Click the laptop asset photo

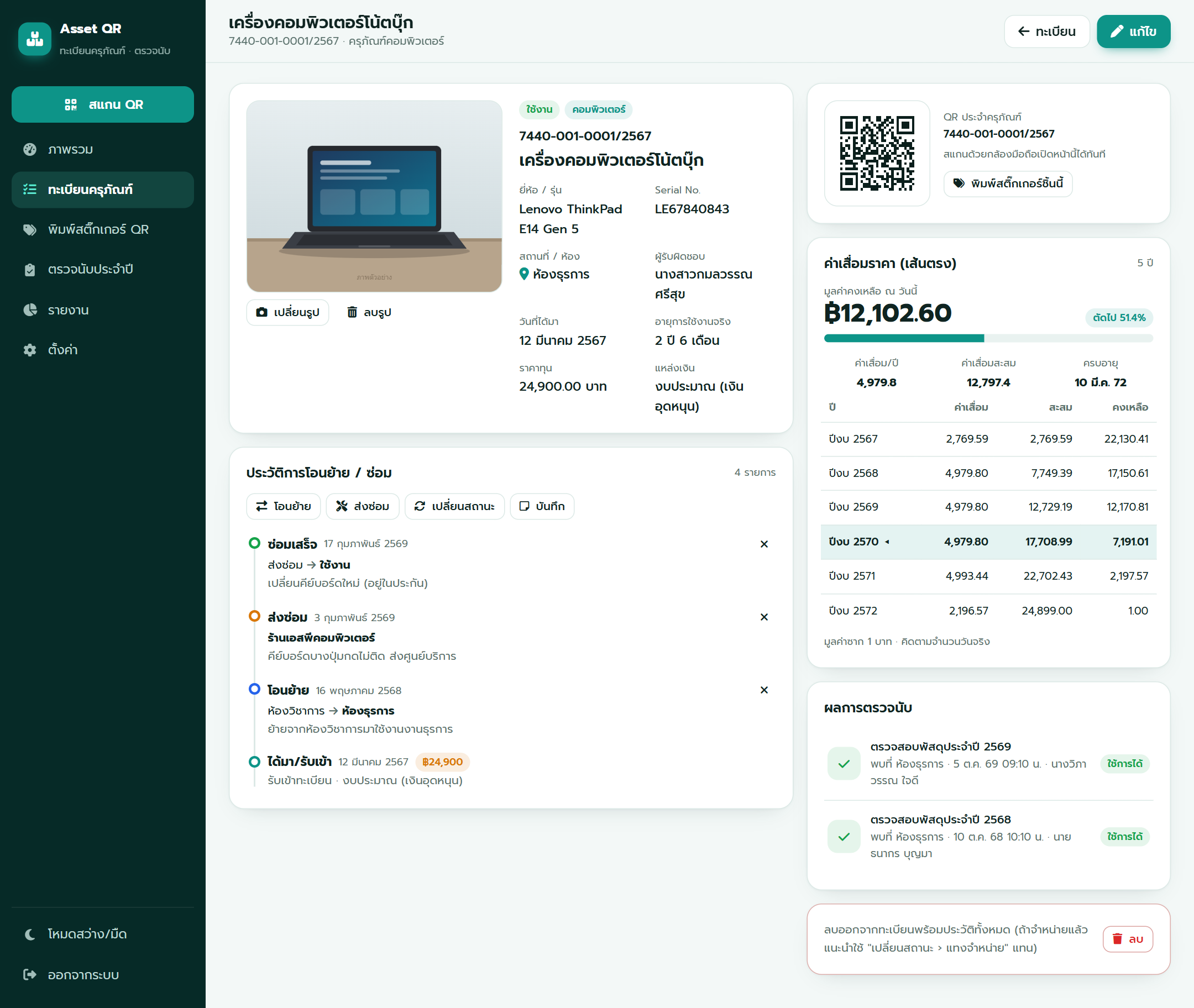click(x=374, y=197)
